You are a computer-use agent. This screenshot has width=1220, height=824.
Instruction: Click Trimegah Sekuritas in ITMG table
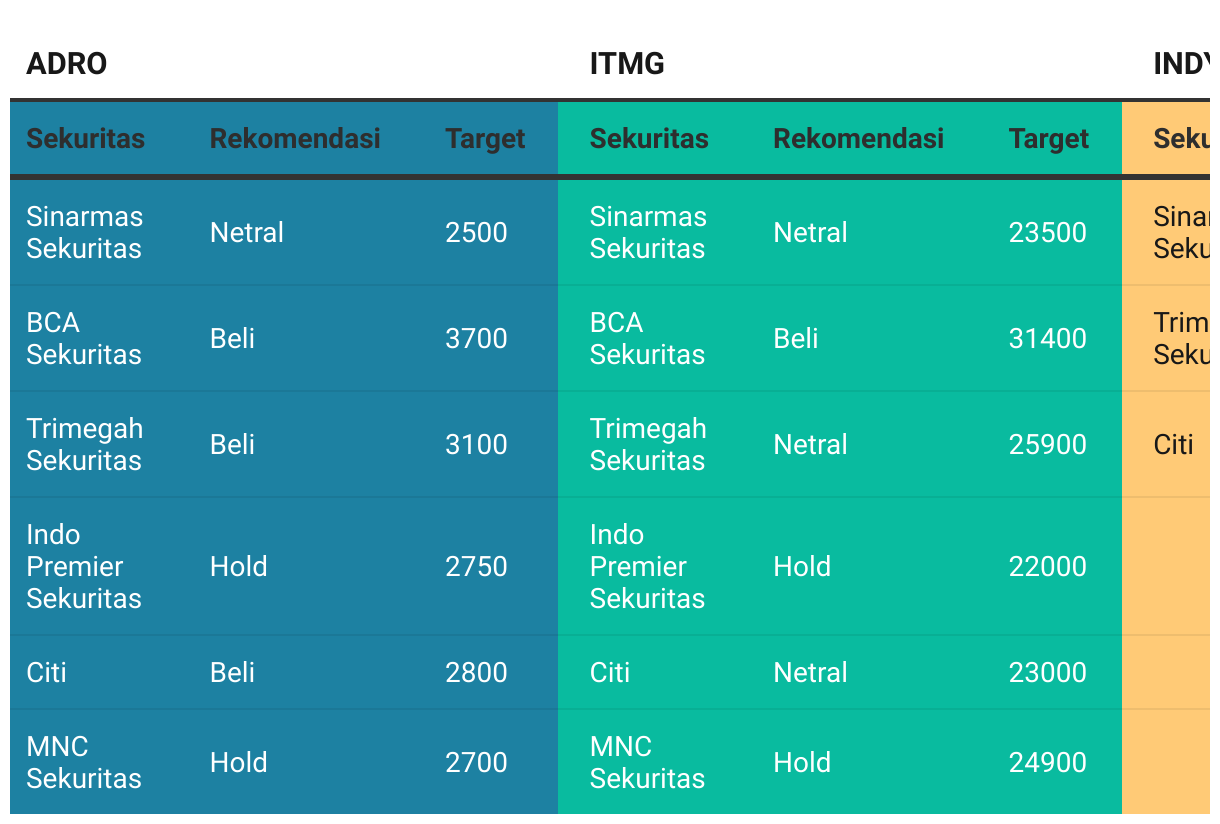(648, 444)
